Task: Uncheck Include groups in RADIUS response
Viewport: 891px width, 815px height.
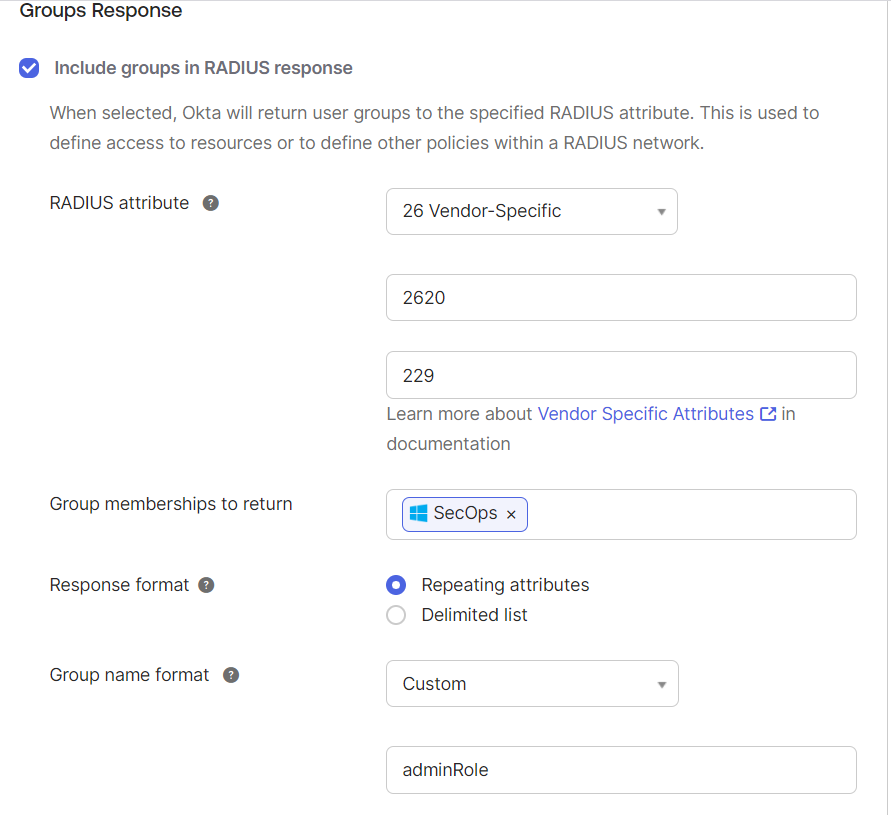Action: click(29, 68)
